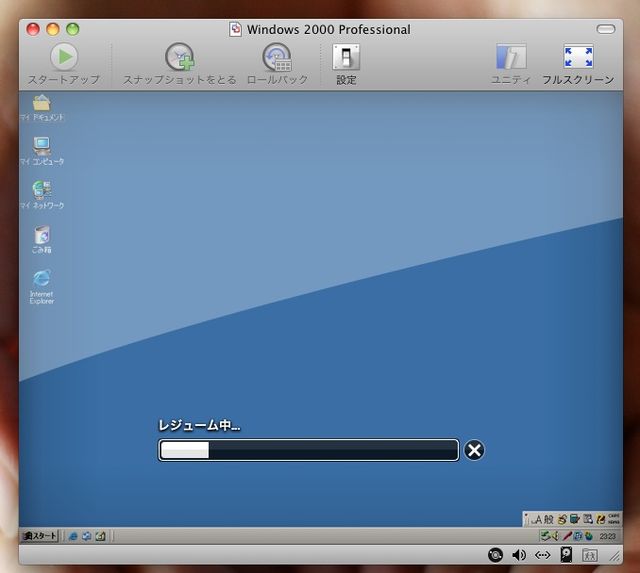Screen dimensions: 640x573
Task: Click the hard disk status icon
Action: [566, 555]
